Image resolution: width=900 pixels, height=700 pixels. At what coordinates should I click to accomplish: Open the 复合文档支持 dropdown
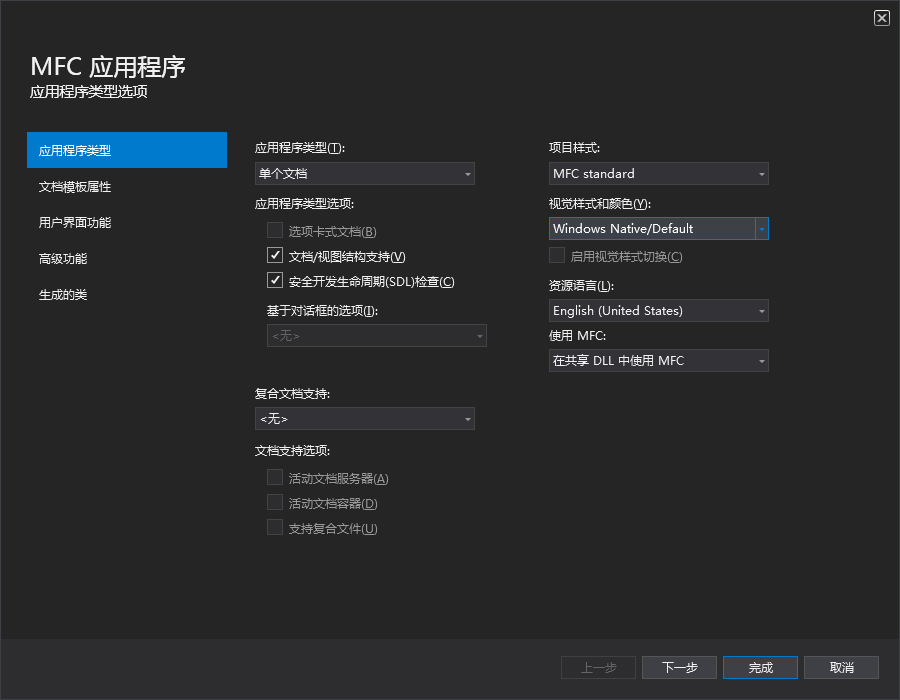coord(364,418)
